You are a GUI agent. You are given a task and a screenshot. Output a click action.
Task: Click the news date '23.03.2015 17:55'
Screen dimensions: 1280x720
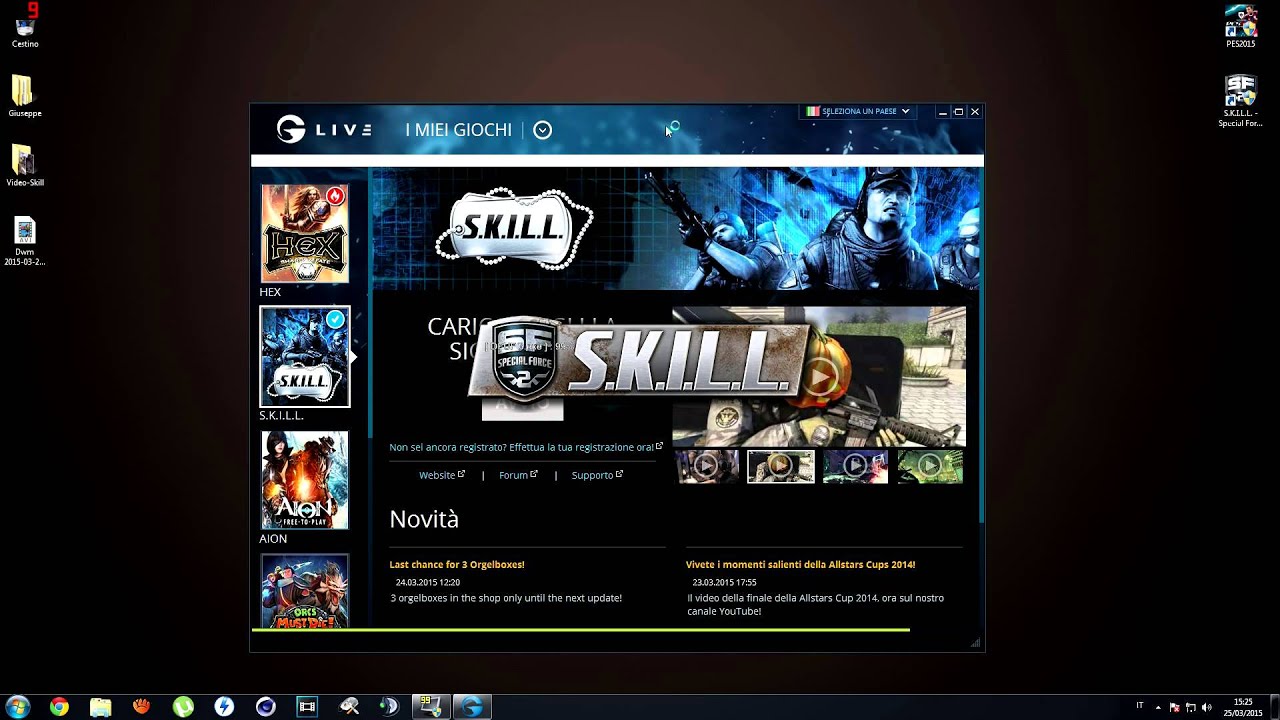(x=724, y=582)
